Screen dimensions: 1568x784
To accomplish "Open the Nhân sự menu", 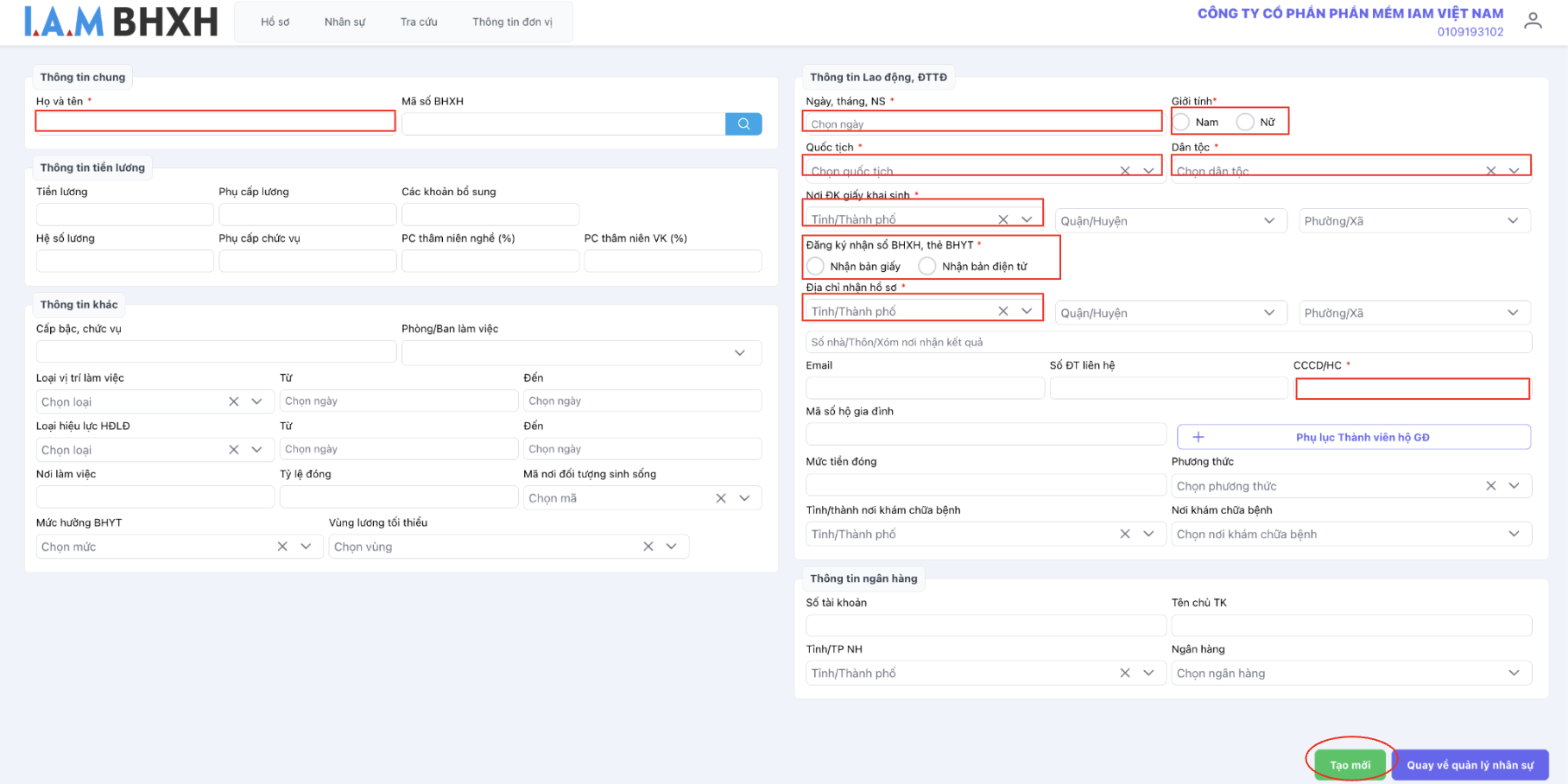I will [345, 22].
